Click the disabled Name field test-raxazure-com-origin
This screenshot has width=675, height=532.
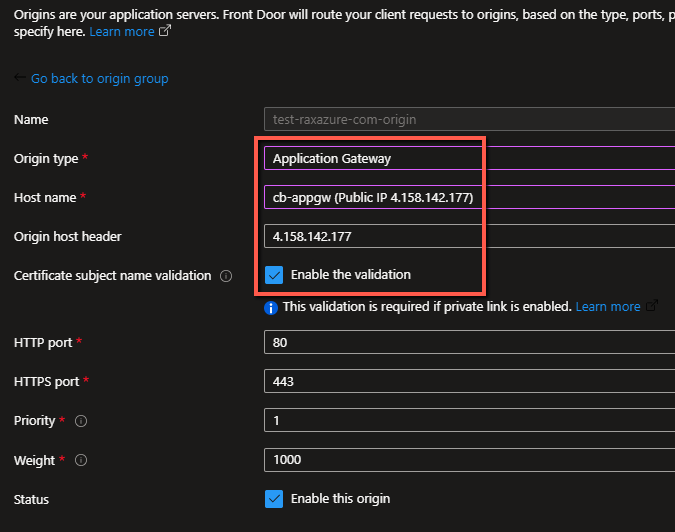(x=469, y=119)
